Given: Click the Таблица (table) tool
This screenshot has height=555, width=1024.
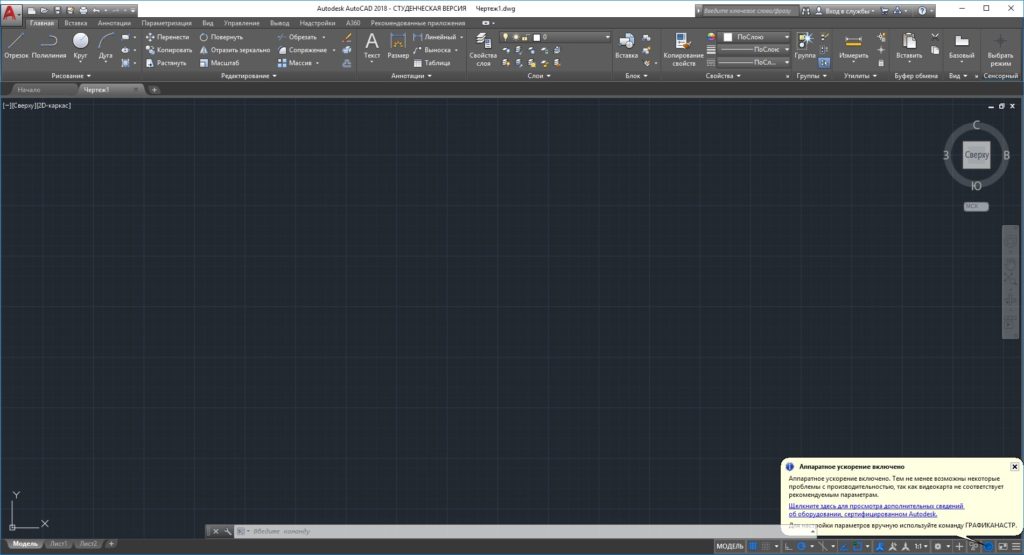Looking at the screenshot, I should 432,63.
